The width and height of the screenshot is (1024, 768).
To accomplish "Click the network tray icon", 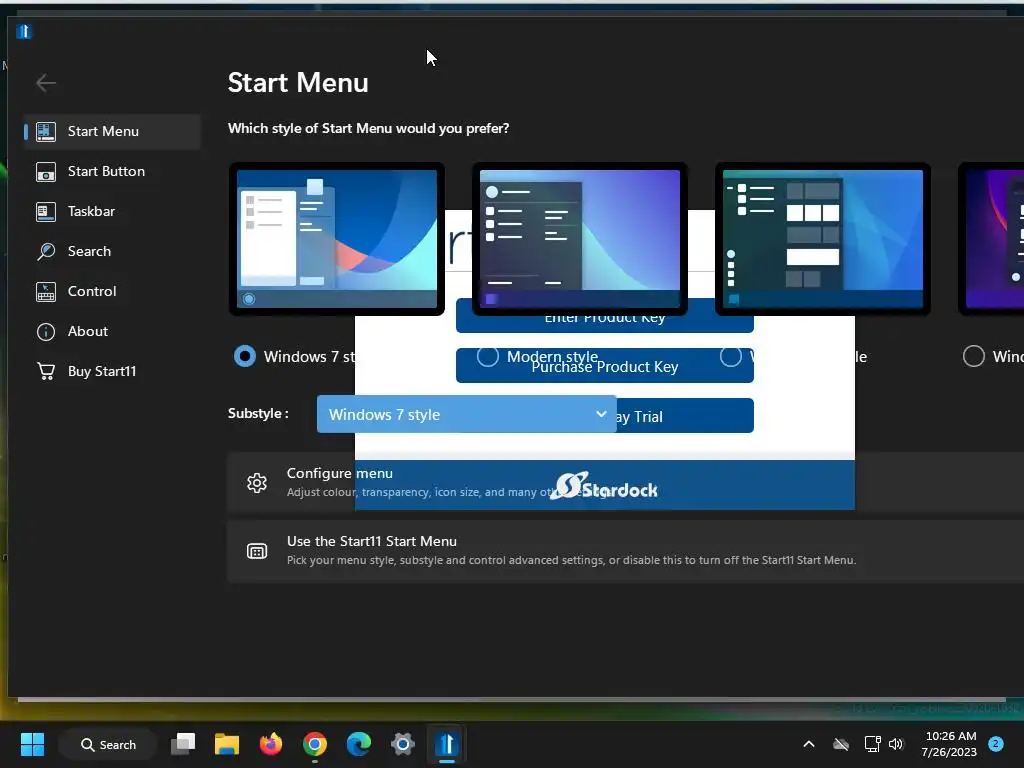I will 872,744.
